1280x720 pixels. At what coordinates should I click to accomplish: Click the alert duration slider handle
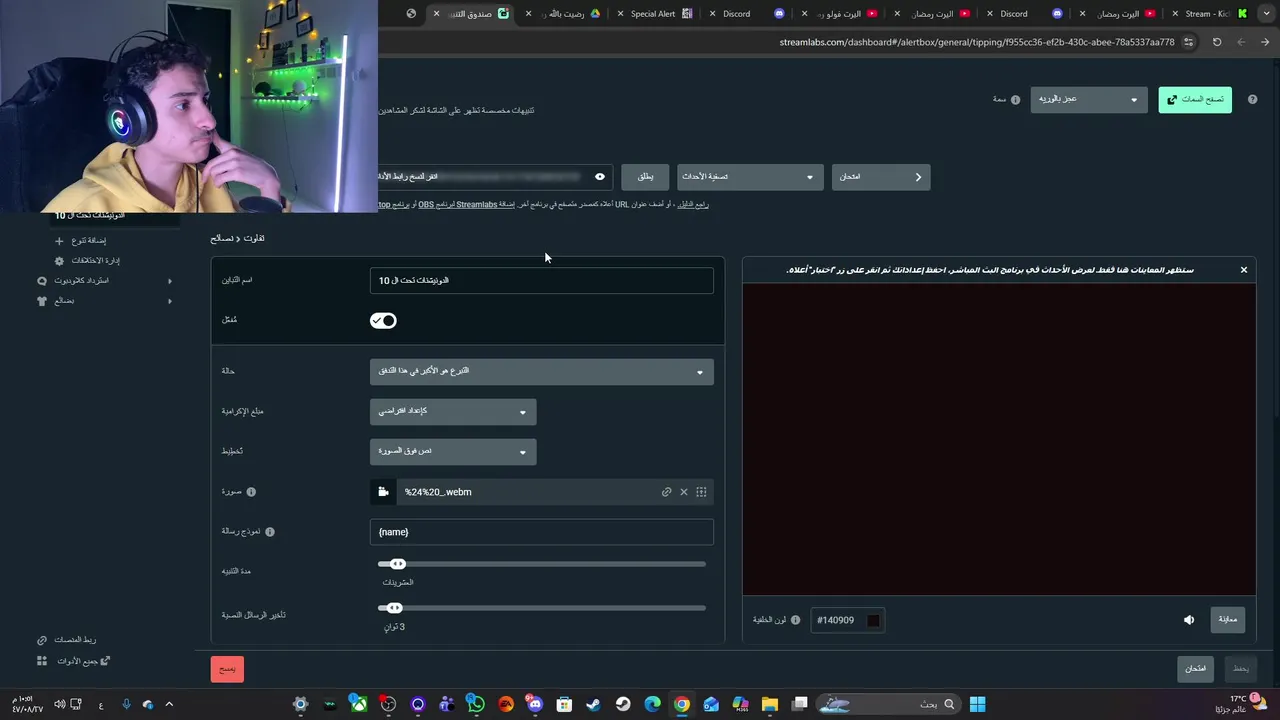398,564
